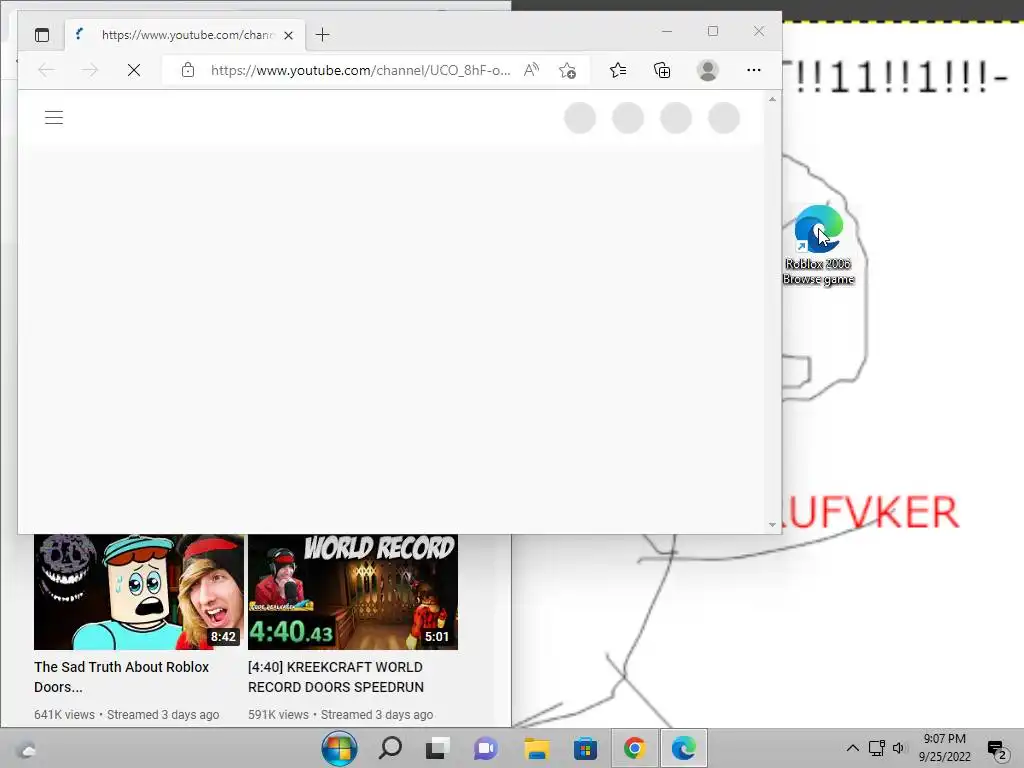Screen dimensions: 1024x768
Task: Toggle Read aloud in address bar
Action: pos(532,70)
